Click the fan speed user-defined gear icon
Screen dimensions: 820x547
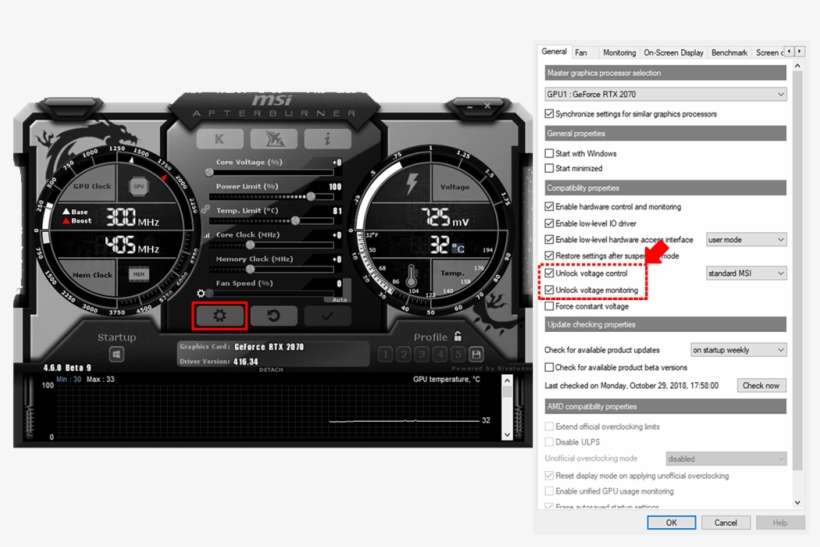(x=201, y=293)
